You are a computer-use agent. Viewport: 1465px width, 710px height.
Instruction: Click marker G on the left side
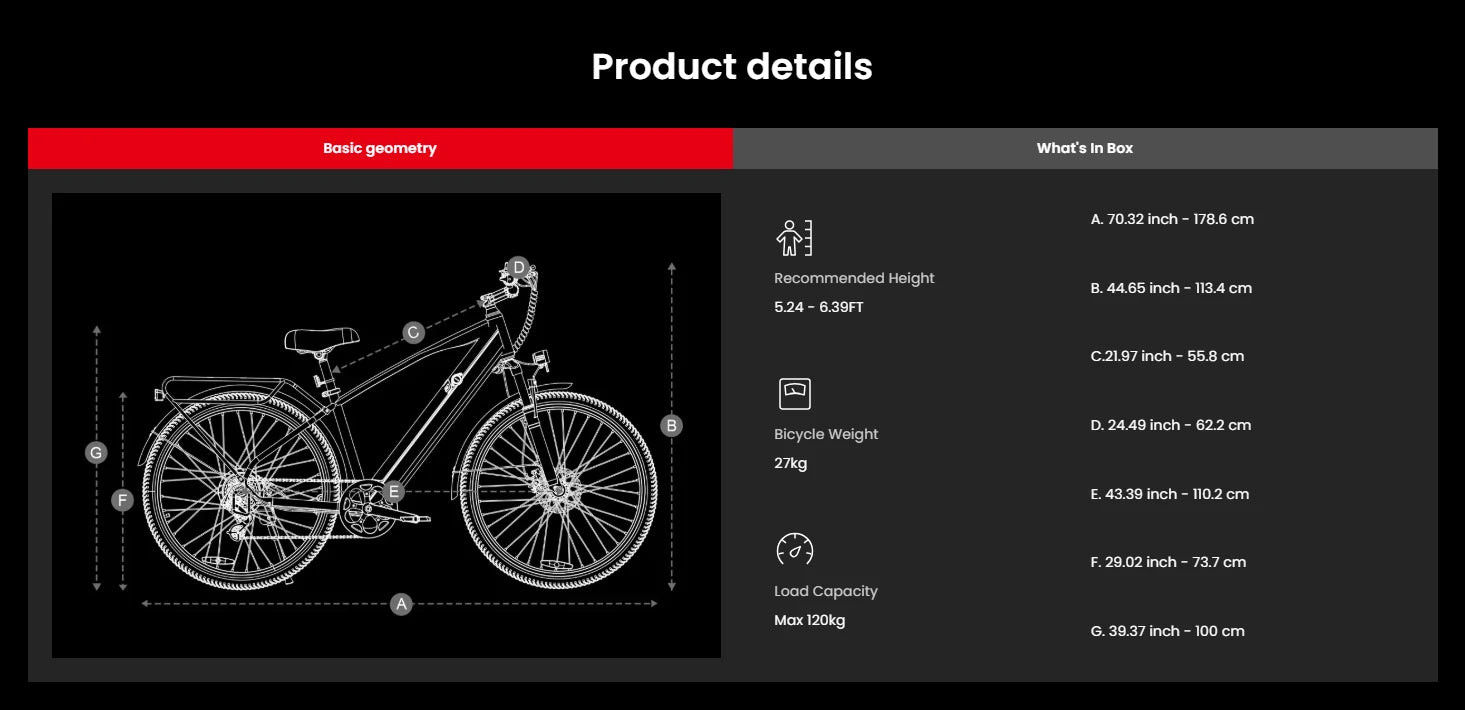coord(96,453)
